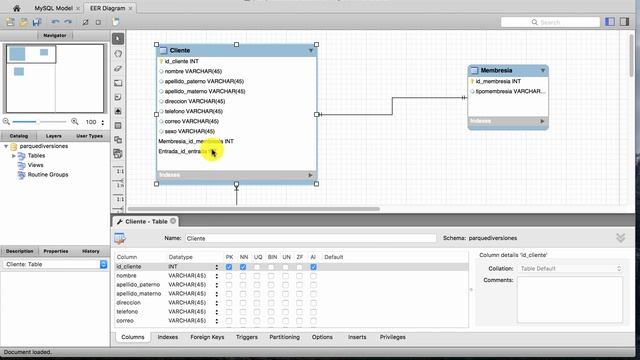Check NN for the telefono column
The height and width of the screenshot is (360, 640).
pyautogui.click(x=243, y=312)
